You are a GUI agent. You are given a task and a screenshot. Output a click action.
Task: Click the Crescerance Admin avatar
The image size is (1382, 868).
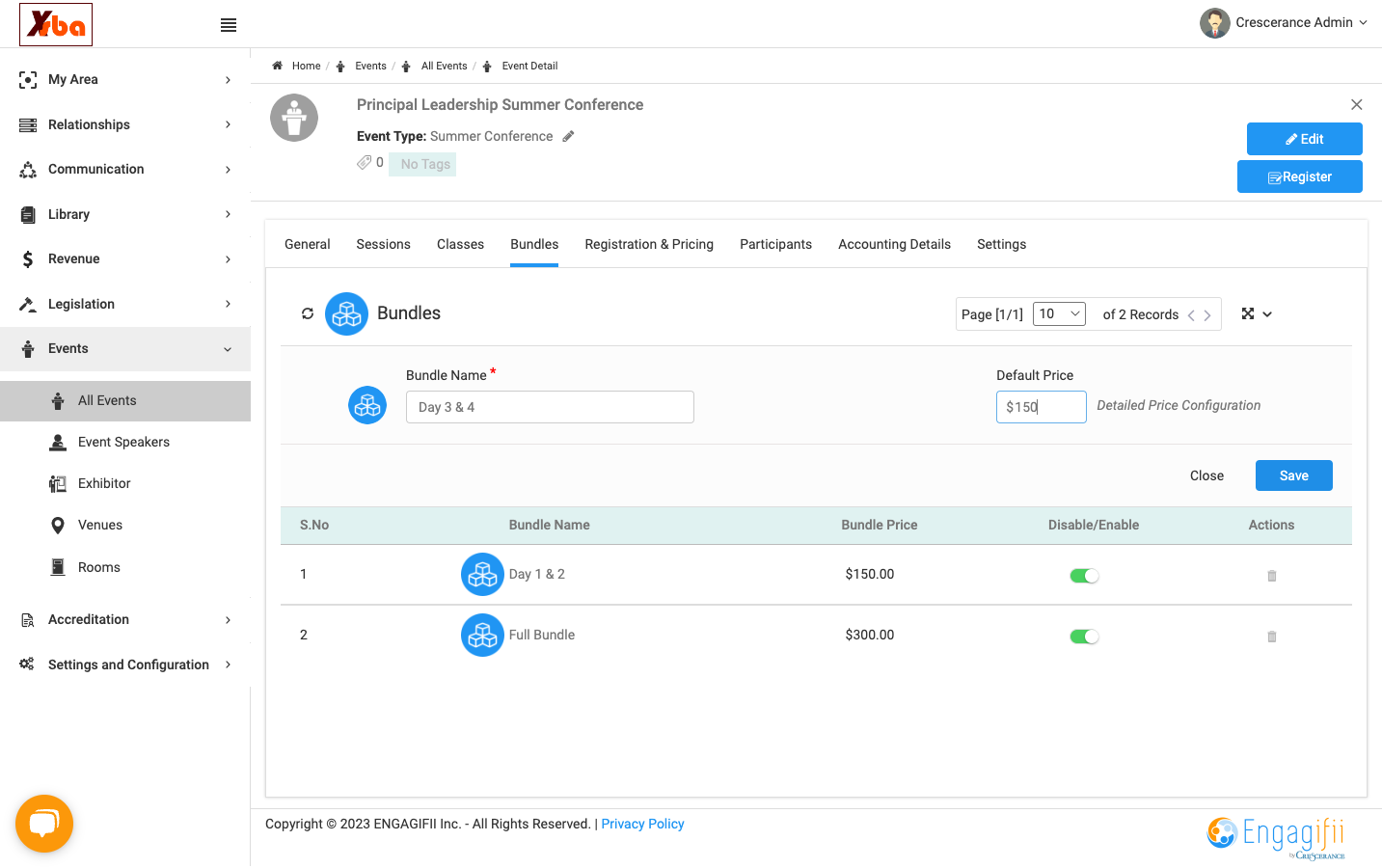point(1215,23)
